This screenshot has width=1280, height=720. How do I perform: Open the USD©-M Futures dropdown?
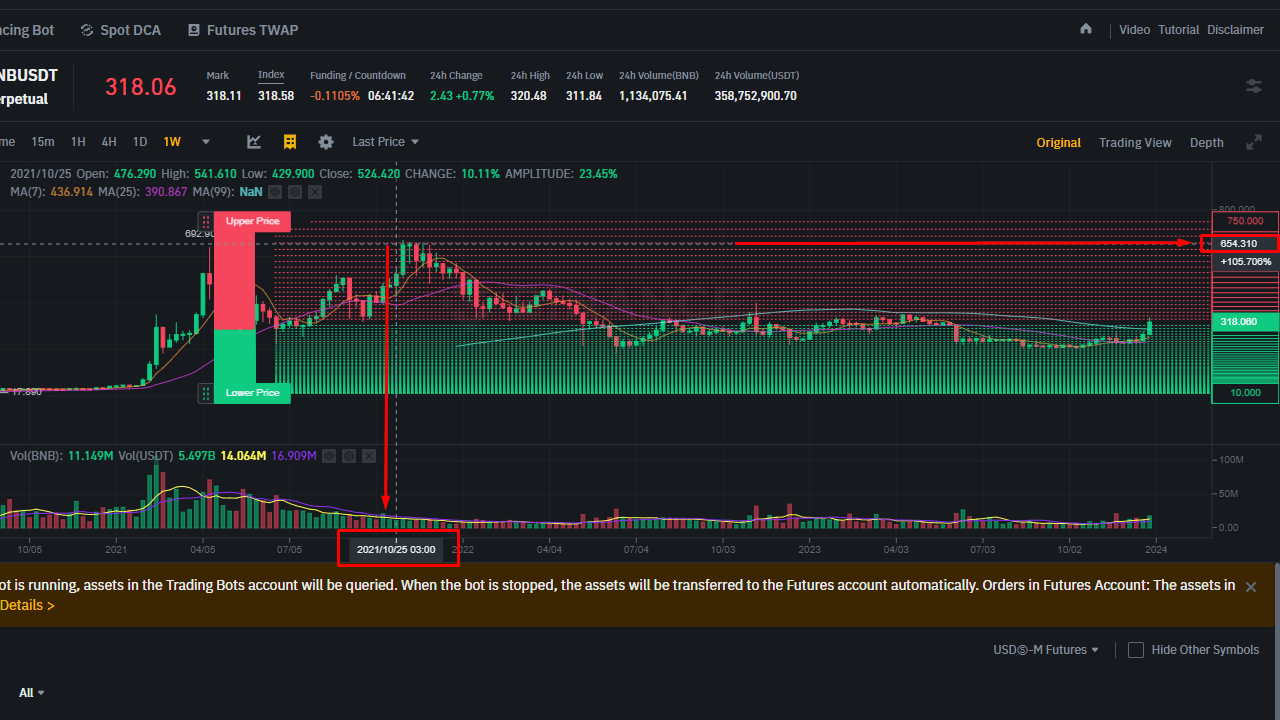click(1046, 650)
